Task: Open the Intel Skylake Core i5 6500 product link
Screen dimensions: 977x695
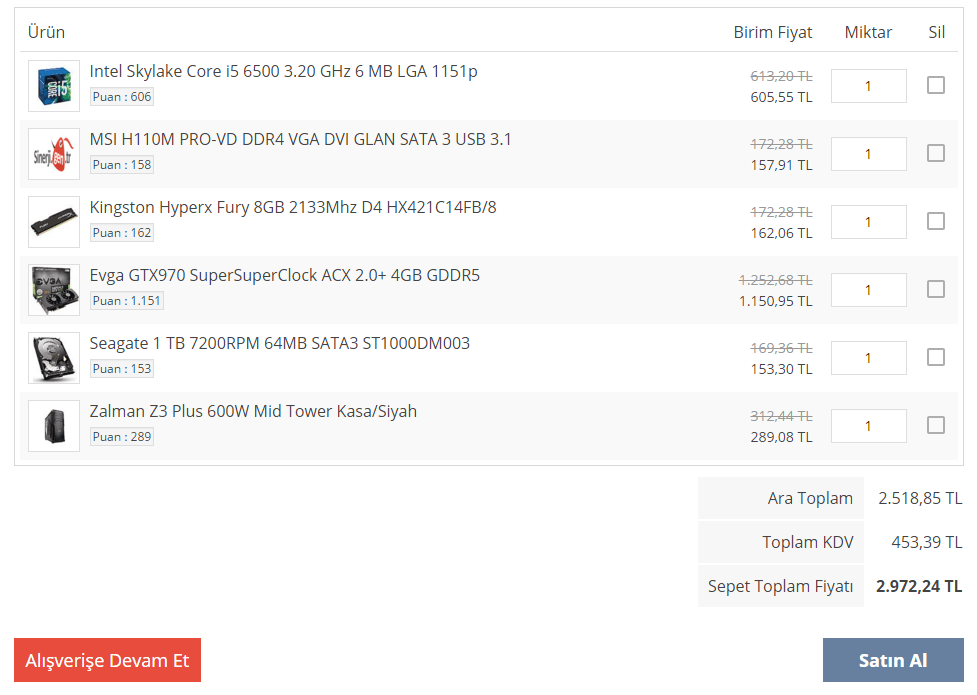Action: pyautogui.click(x=284, y=72)
